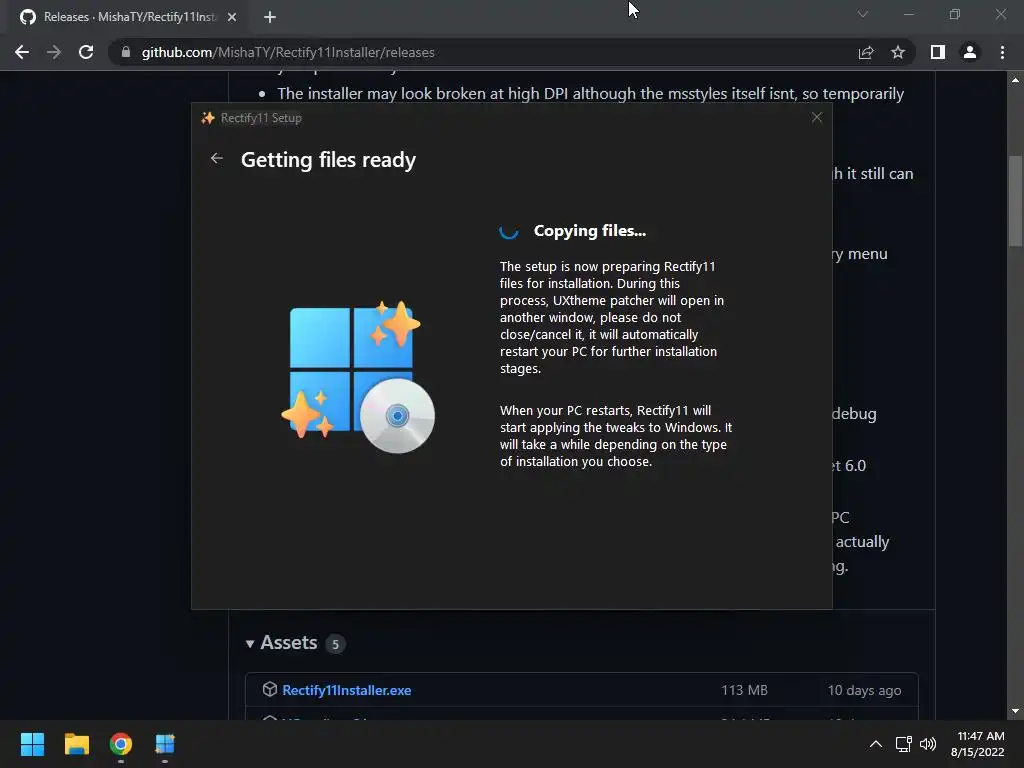Open Chrome side panel
The width and height of the screenshot is (1024, 768).
[x=938, y=52]
